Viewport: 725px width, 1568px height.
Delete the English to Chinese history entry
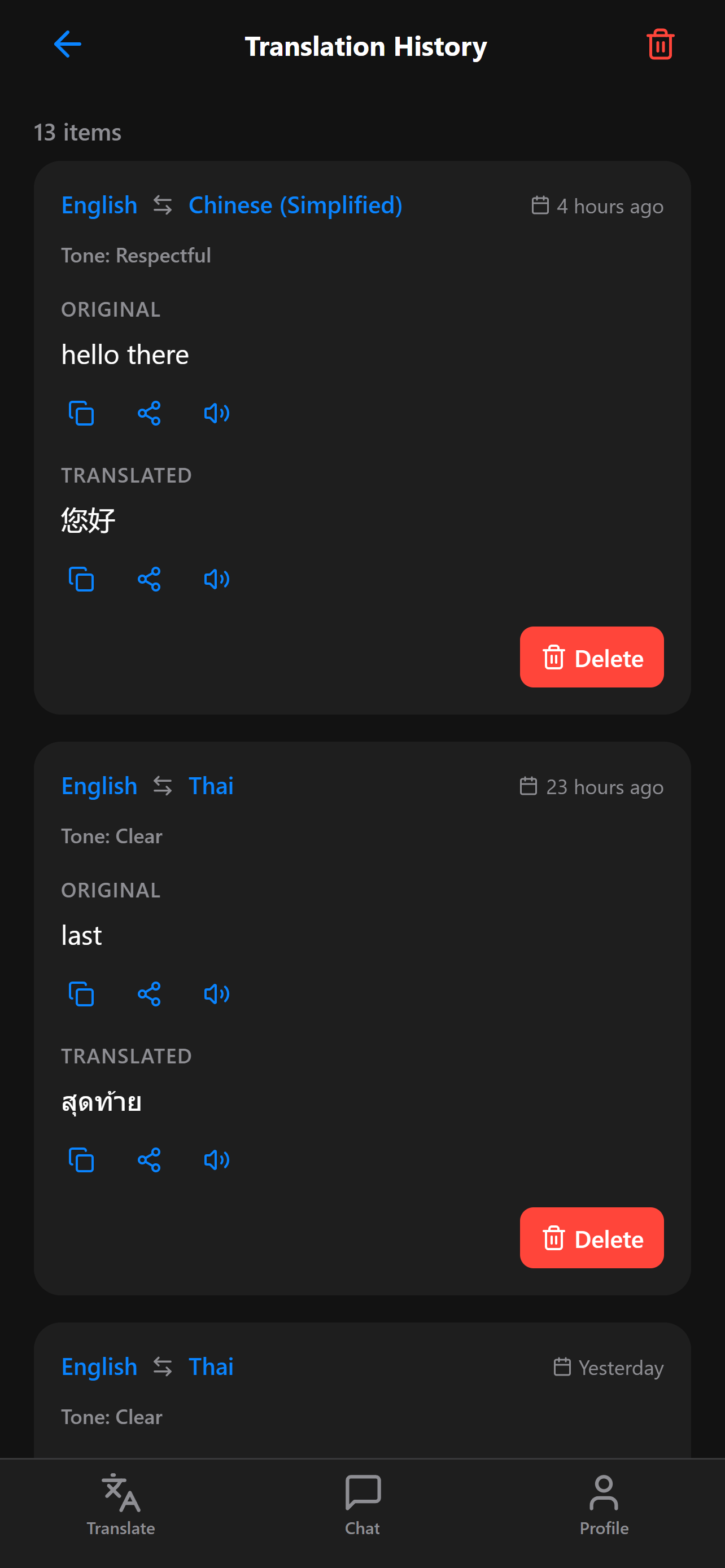[592, 658]
